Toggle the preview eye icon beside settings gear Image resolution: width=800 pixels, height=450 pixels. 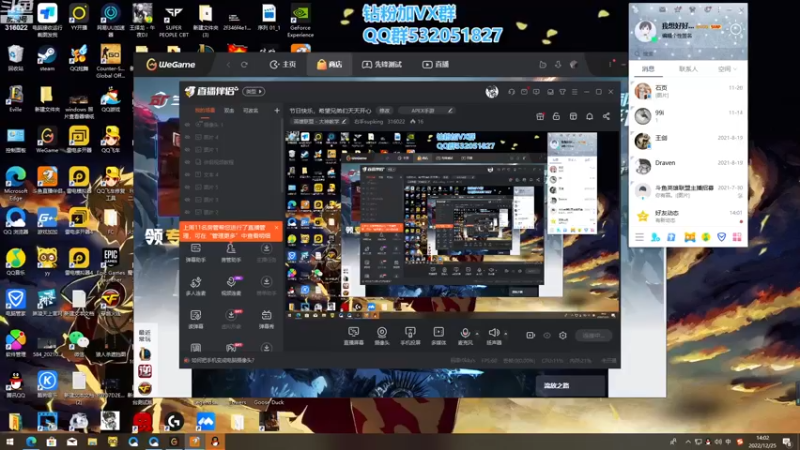tap(547, 336)
